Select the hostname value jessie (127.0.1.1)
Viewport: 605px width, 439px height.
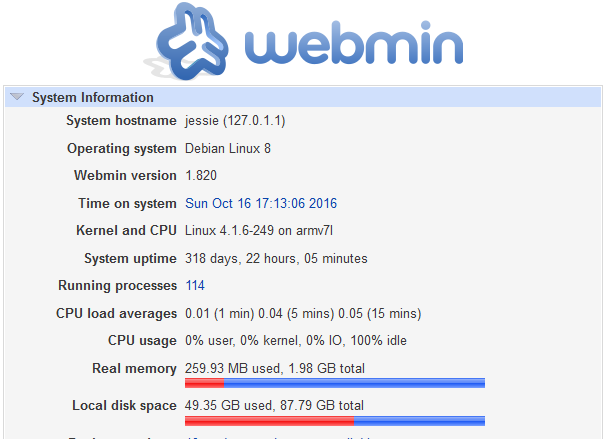[235, 121]
